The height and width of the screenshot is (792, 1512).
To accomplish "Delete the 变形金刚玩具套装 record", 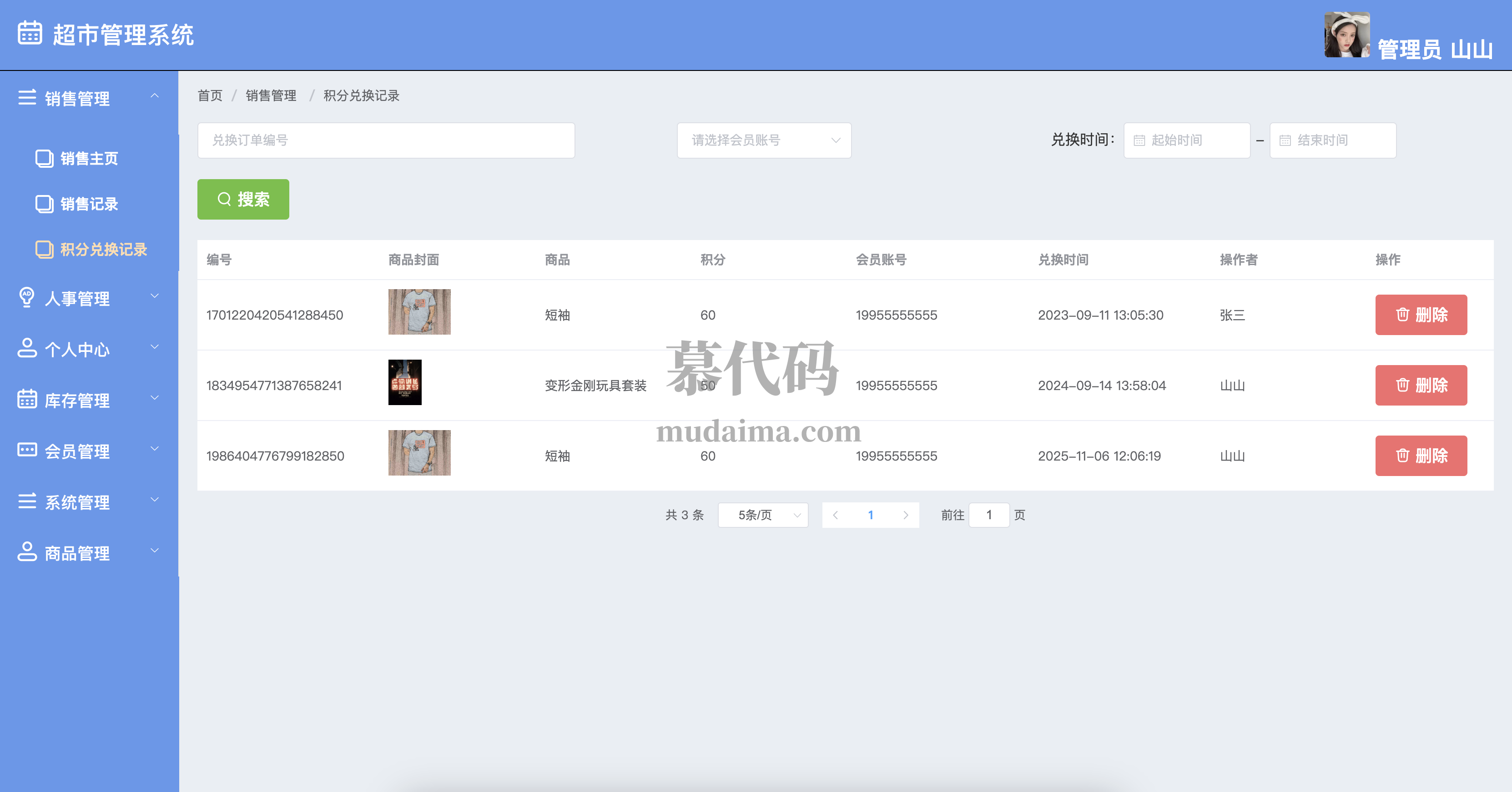I will click(1421, 386).
